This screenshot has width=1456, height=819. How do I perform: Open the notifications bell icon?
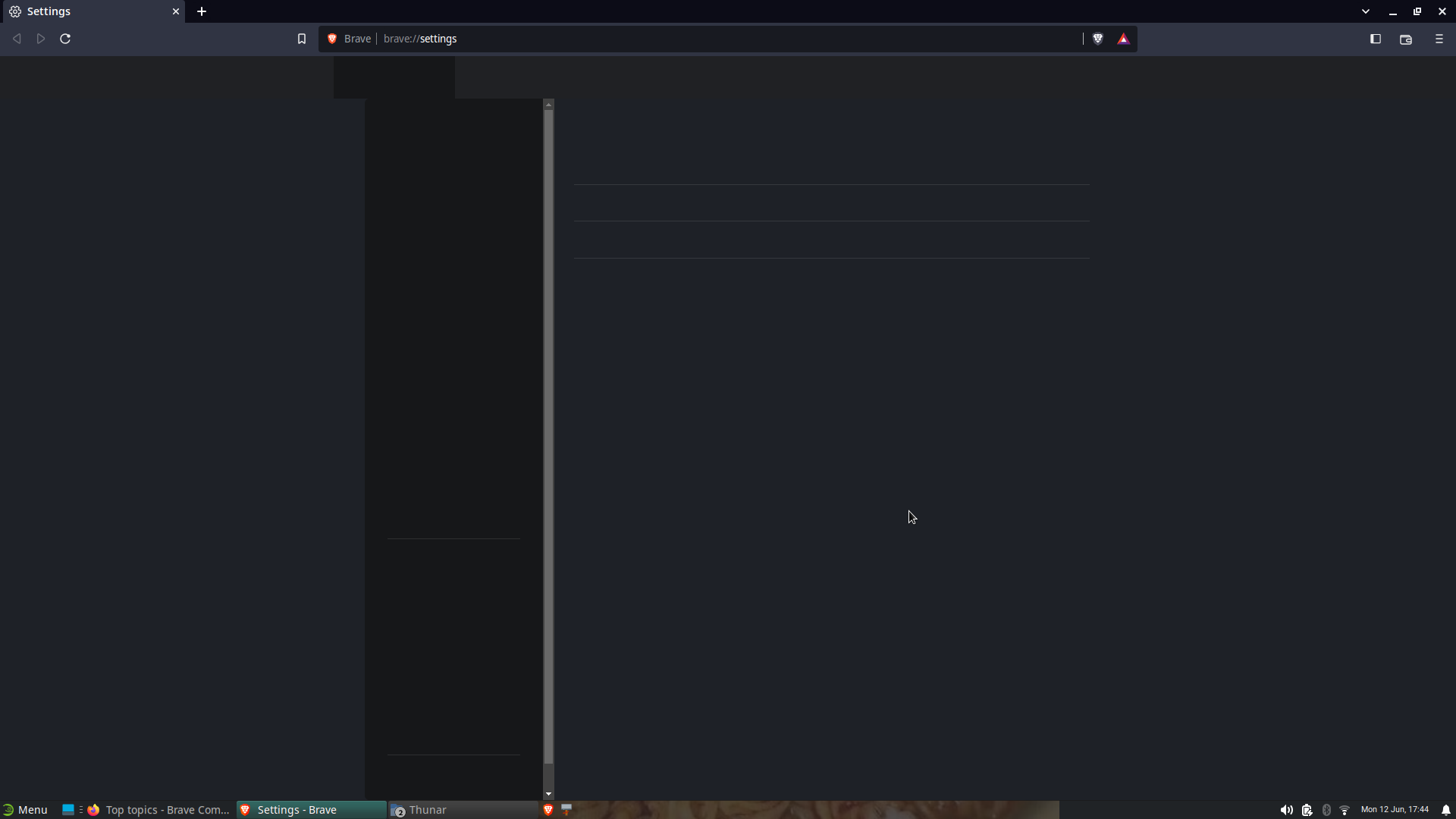[x=1445, y=810]
